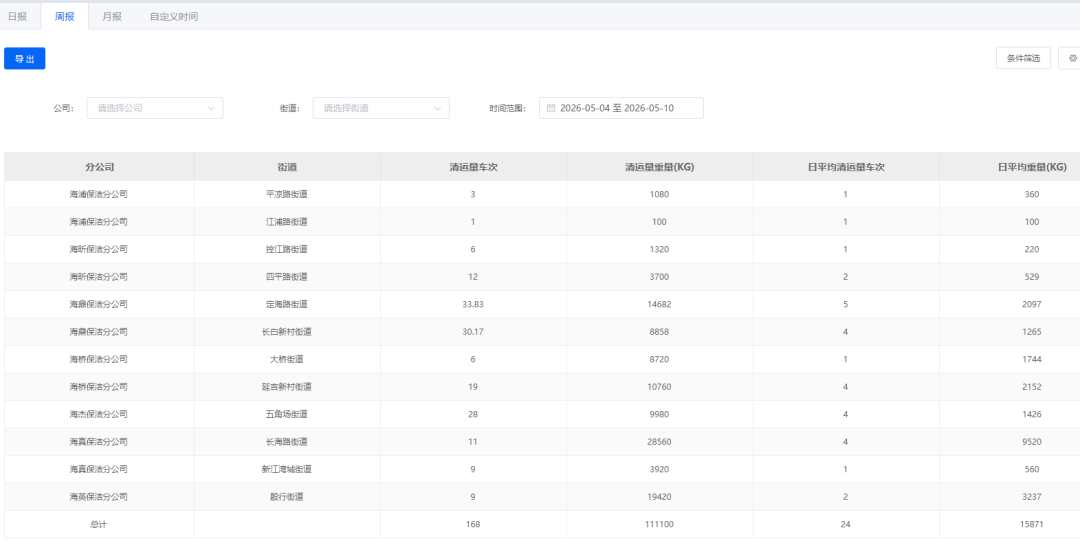Click the weight value 10760

660,387
